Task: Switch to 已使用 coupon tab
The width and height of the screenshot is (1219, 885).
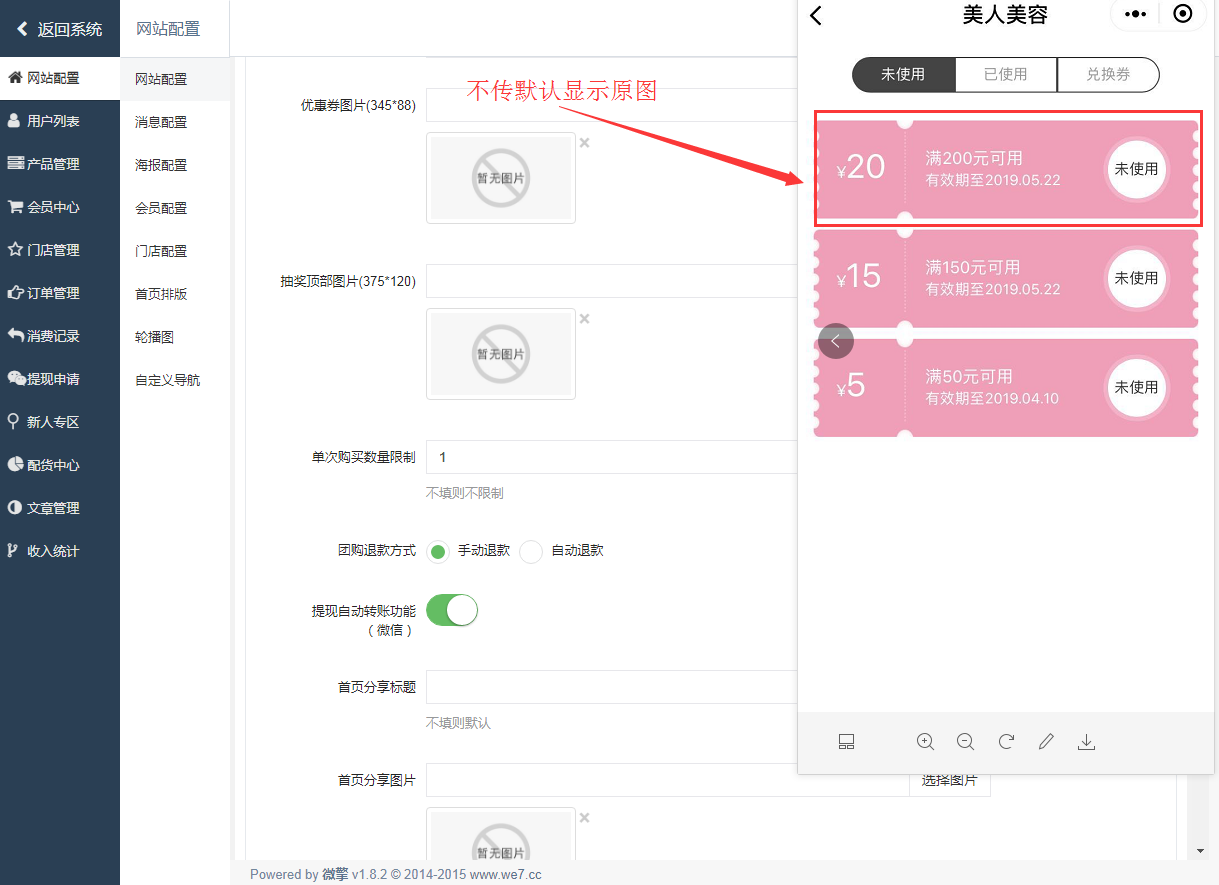Action: coord(1005,74)
